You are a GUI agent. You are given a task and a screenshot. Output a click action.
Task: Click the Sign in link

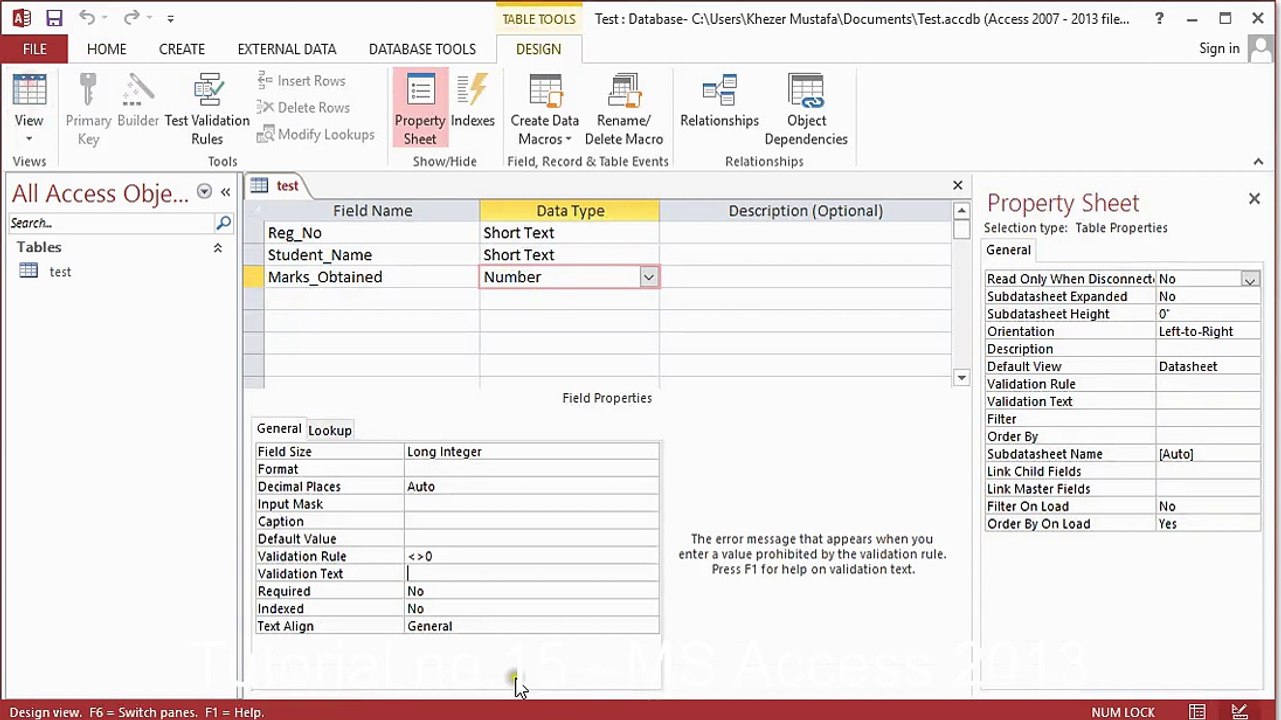point(1219,48)
